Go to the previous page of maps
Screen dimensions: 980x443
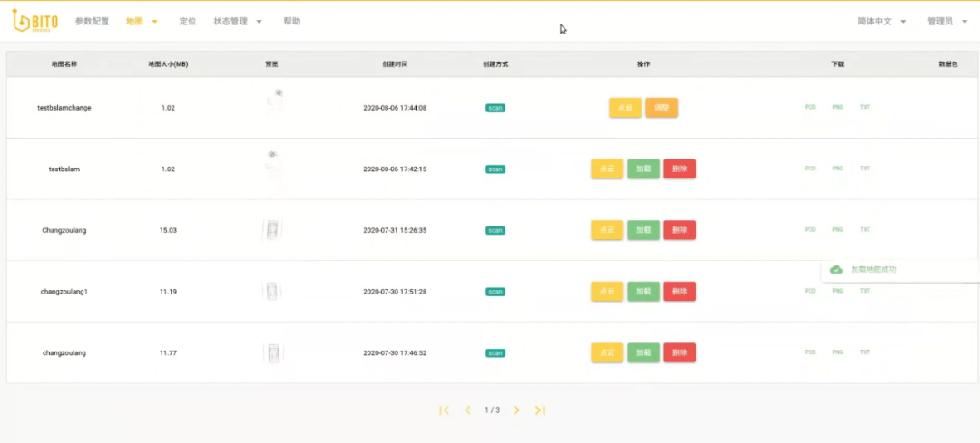point(467,410)
